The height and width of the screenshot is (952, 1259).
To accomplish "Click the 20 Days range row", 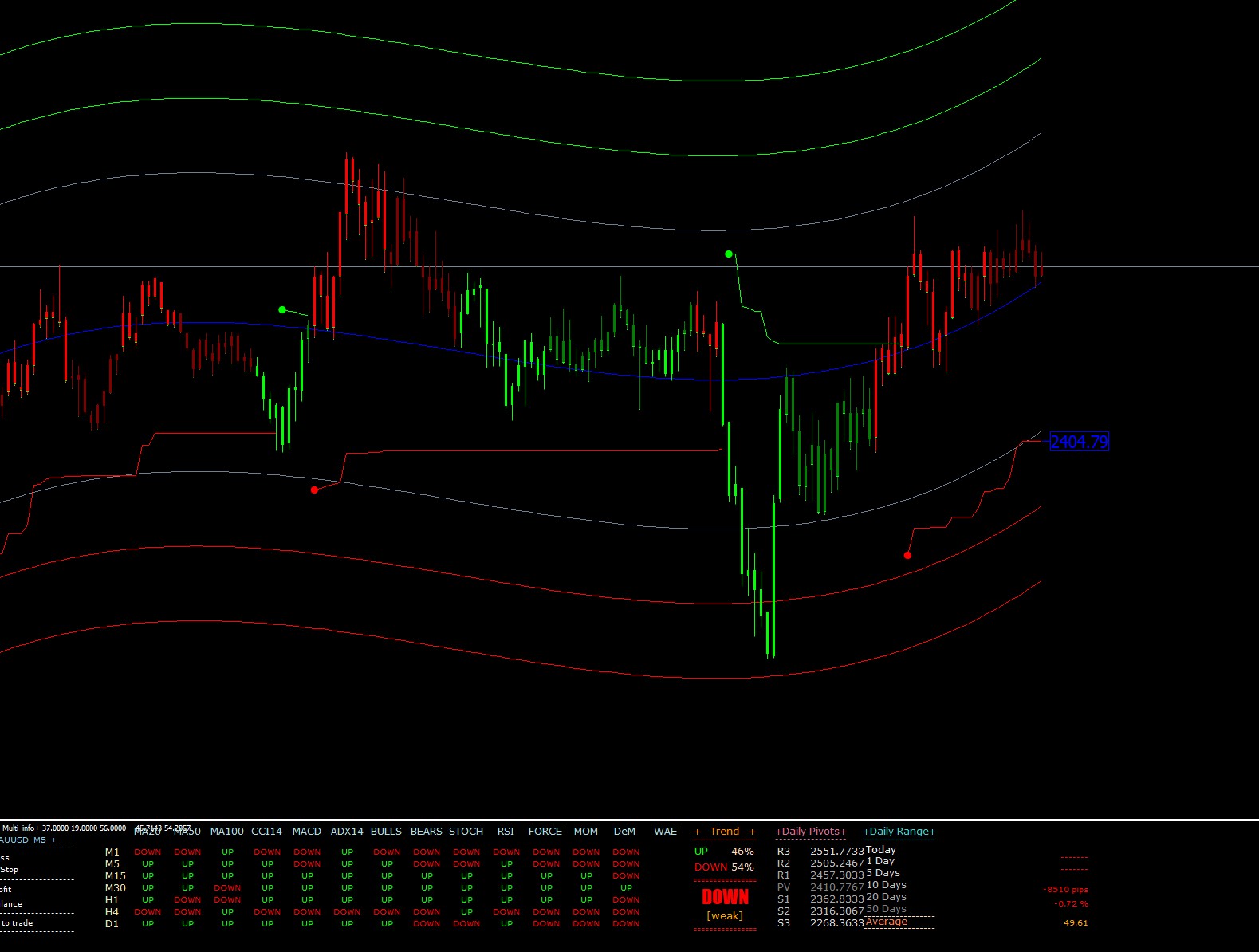I will click(x=886, y=897).
